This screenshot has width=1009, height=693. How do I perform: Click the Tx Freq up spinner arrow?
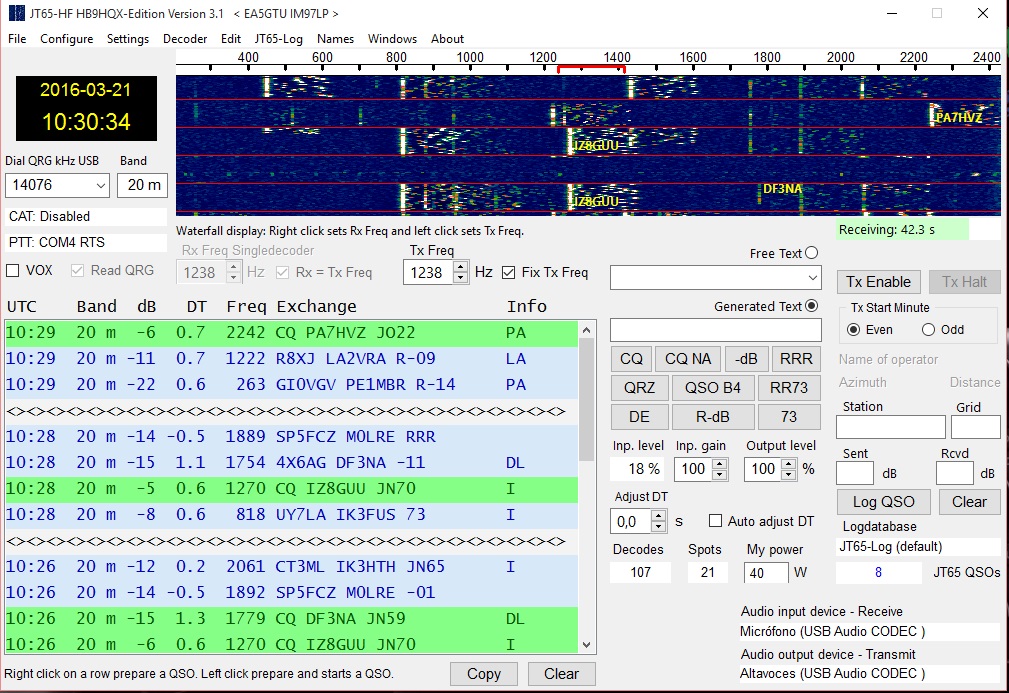[x=460, y=267]
